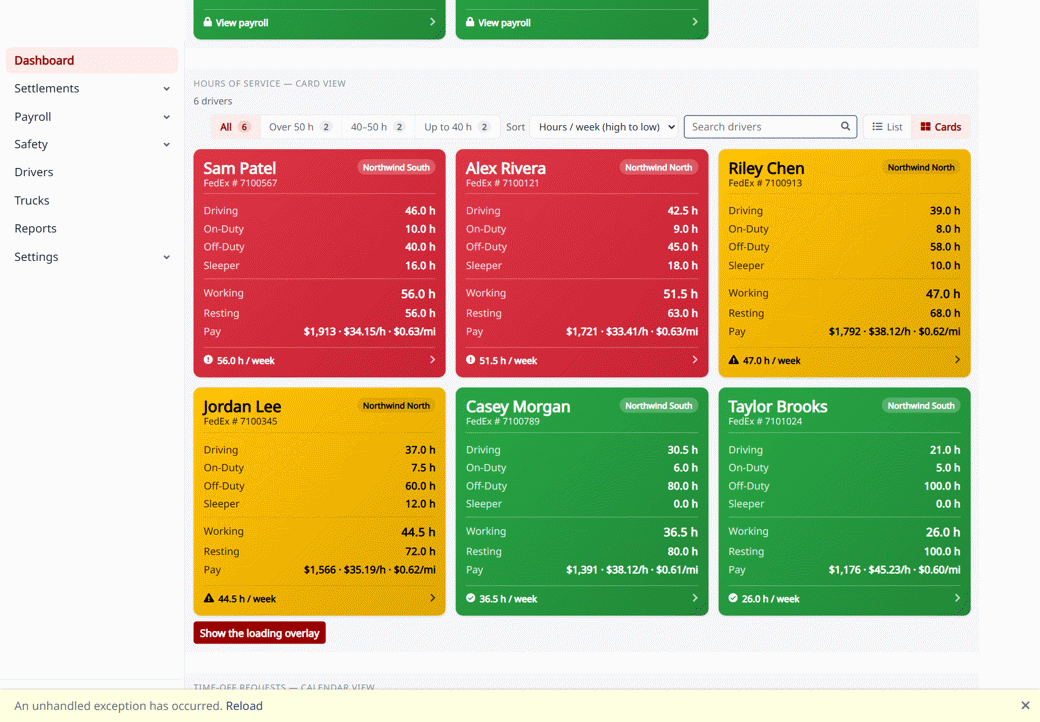Open Riley Chen card chevron arrow

957,359
